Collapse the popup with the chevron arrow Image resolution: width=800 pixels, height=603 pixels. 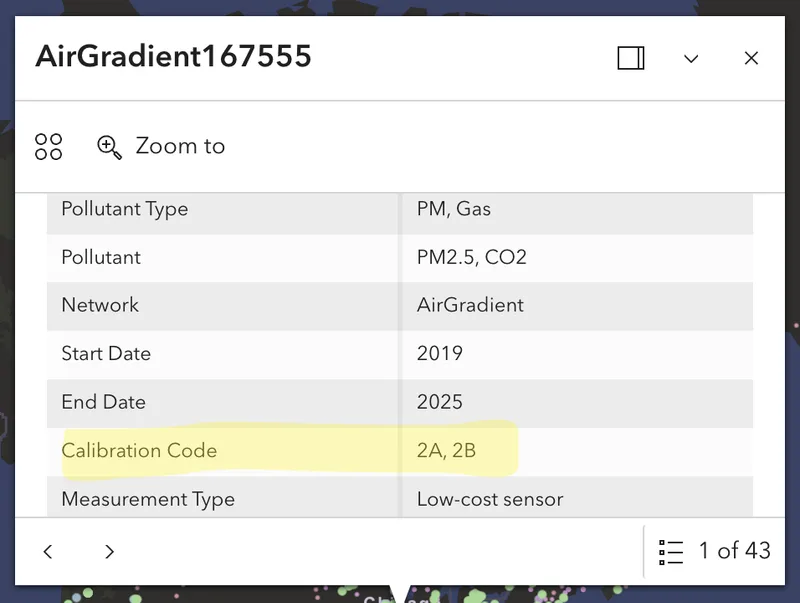tap(691, 59)
